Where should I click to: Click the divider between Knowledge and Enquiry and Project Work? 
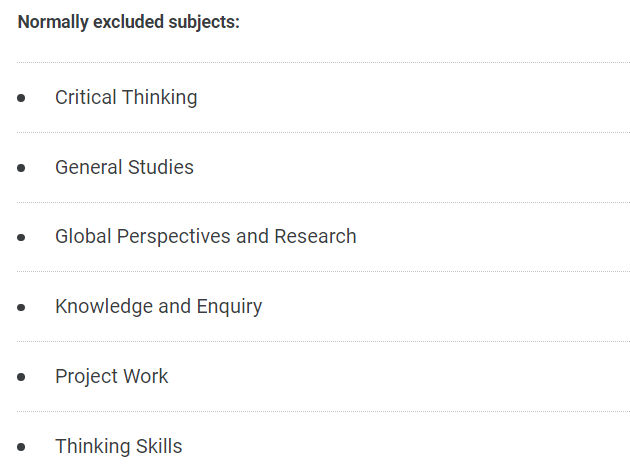[323, 342]
